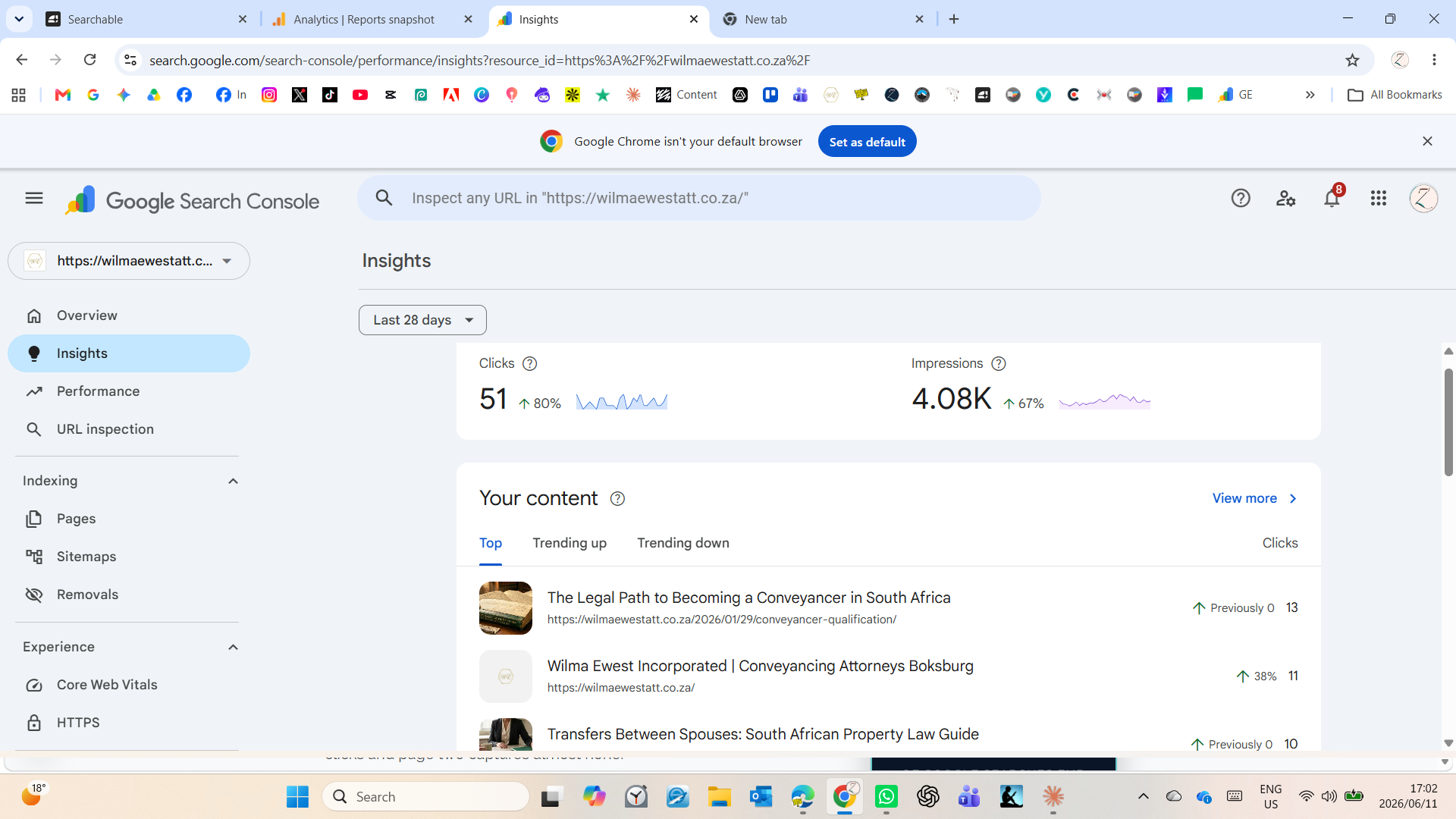Image resolution: width=1456 pixels, height=819 pixels.
Task: Click View more in Your content
Action: (x=1255, y=498)
